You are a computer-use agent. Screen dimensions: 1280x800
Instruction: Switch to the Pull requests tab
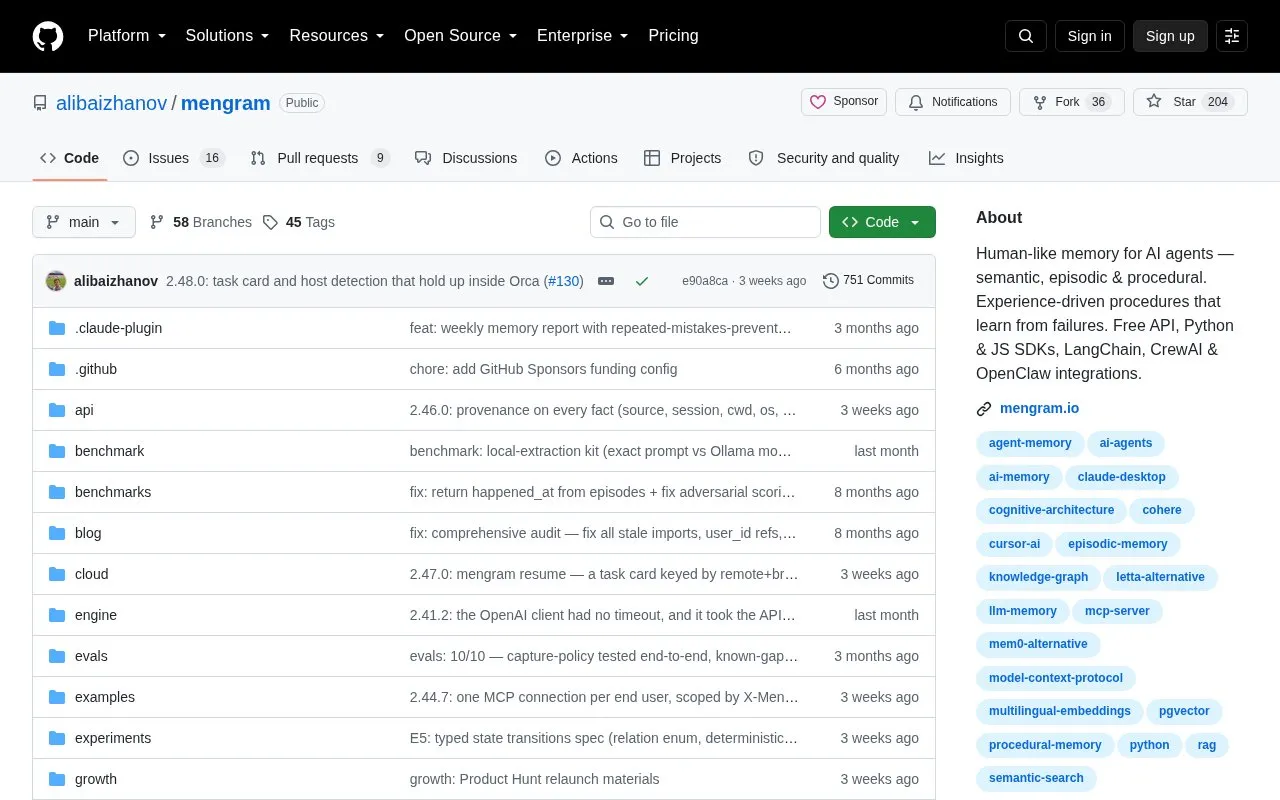coord(320,158)
